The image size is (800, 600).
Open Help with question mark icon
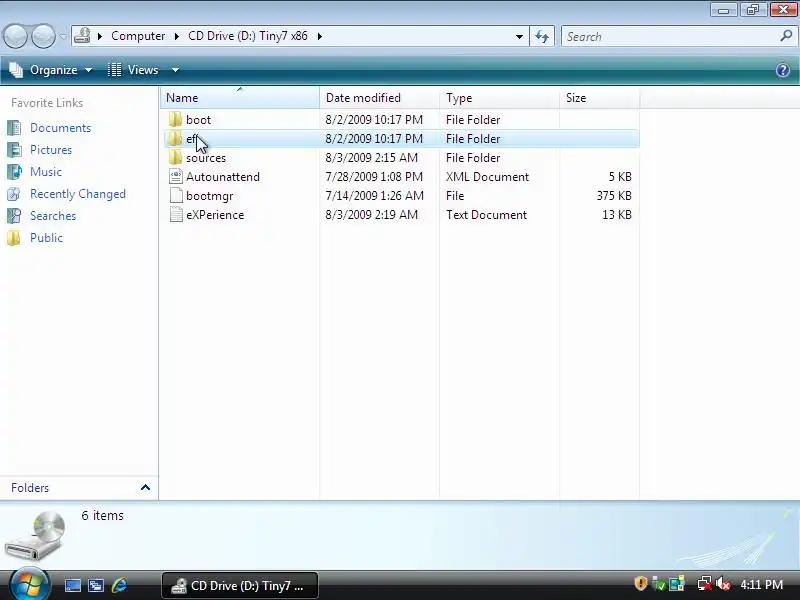[783, 70]
